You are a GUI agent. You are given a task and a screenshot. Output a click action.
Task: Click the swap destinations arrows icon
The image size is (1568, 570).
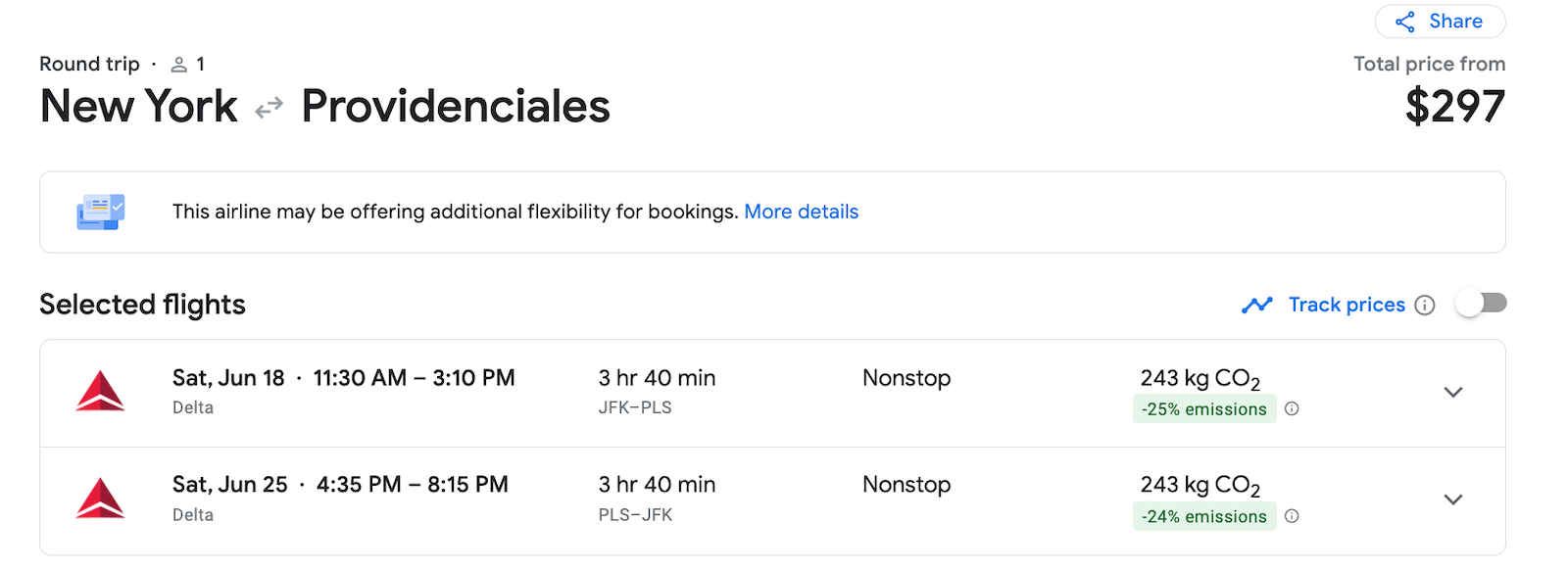(x=268, y=108)
